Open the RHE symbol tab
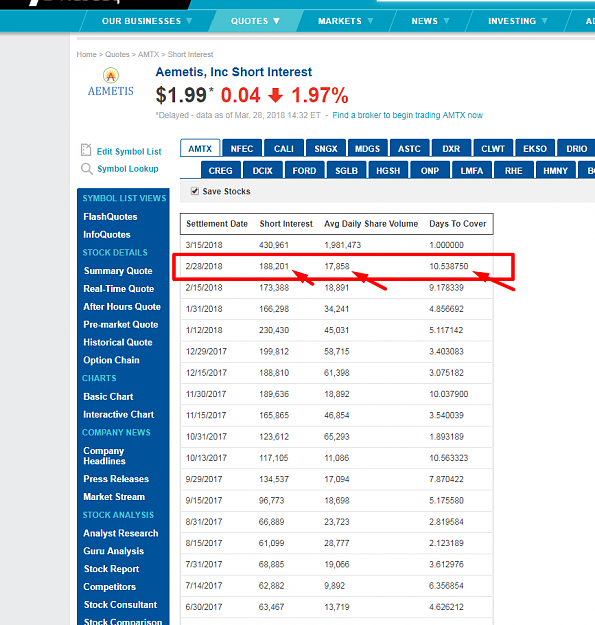This screenshot has height=625, width=595. [x=513, y=171]
